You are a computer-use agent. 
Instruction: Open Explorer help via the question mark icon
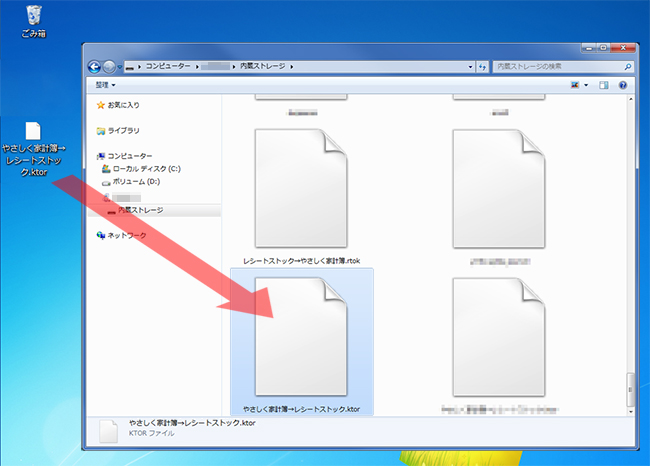click(623, 85)
